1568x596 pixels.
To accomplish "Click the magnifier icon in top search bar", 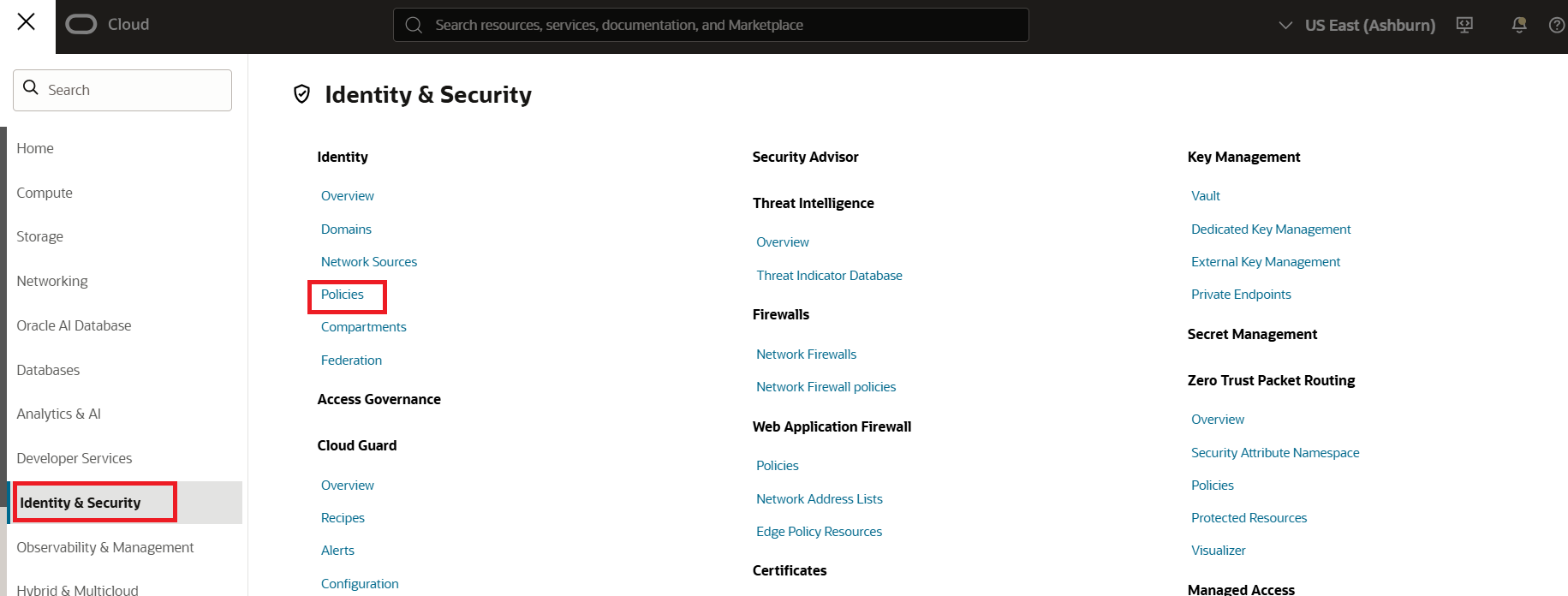I will coord(414,25).
